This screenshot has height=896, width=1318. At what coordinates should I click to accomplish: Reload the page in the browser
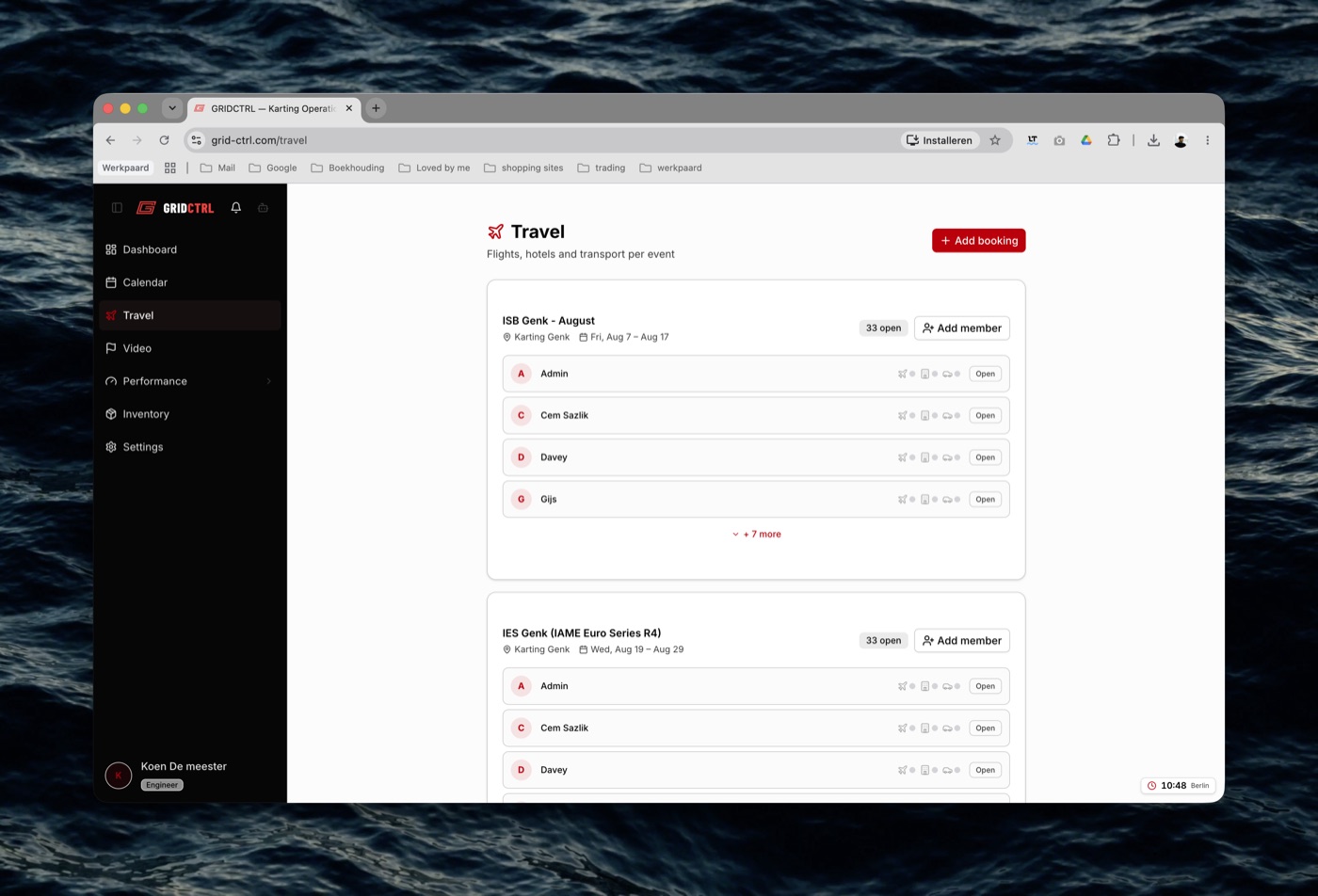pyautogui.click(x=164, y=140)
